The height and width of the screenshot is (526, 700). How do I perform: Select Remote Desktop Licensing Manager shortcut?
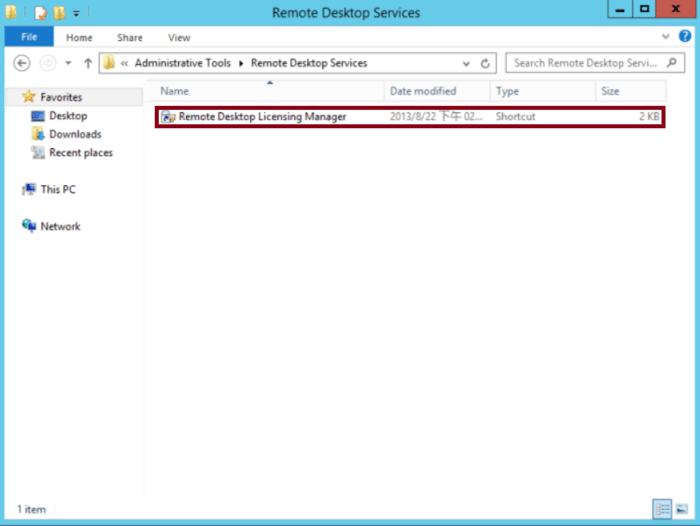coord(410,117)
